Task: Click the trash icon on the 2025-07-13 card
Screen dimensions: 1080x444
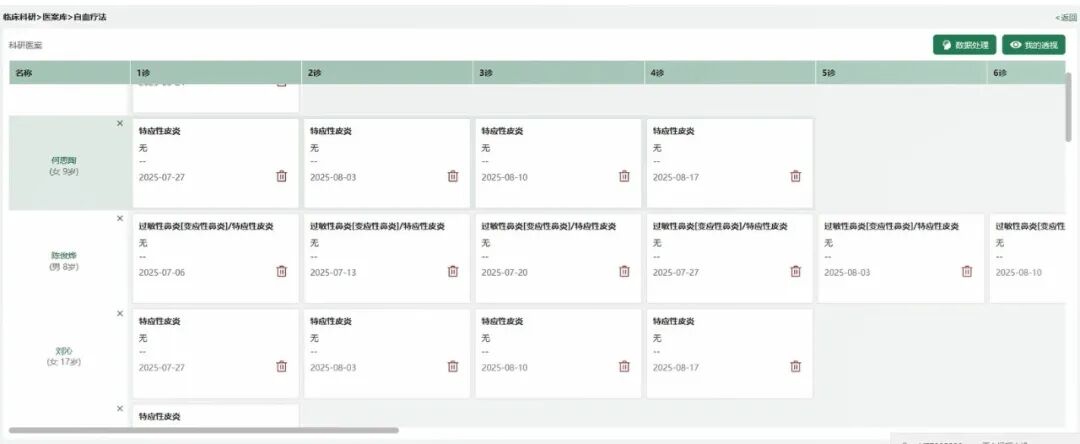Action: (x=453, y=271)
